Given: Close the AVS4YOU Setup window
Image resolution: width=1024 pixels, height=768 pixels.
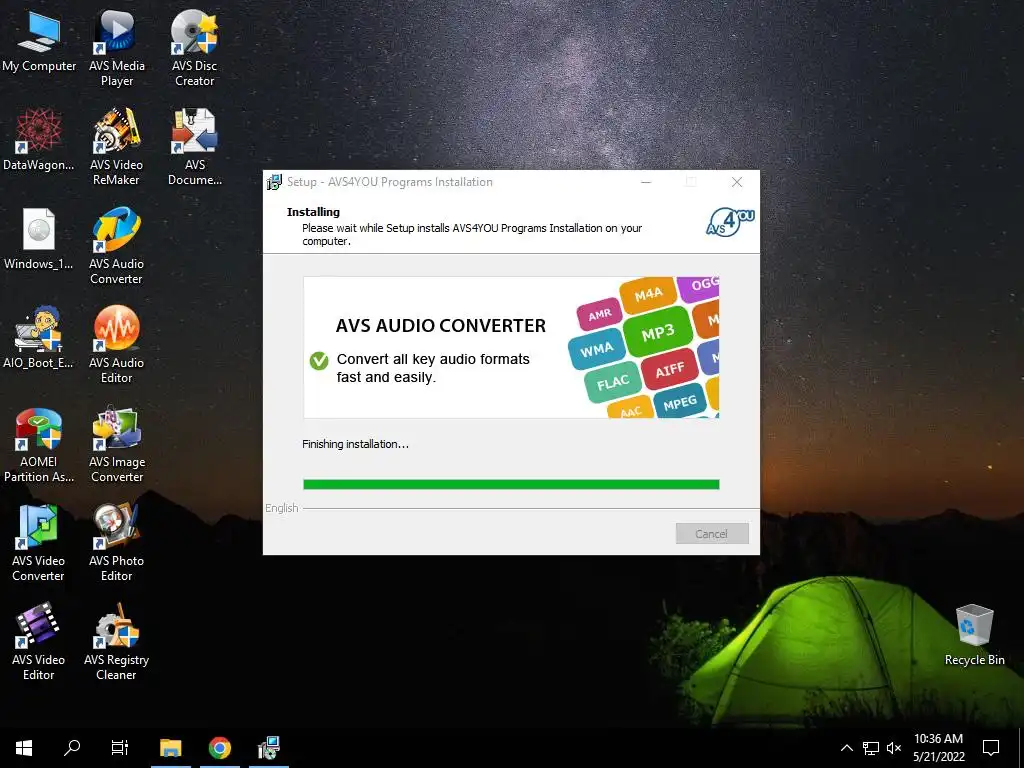Looking at the screenshot, I should tap(737, 182).
